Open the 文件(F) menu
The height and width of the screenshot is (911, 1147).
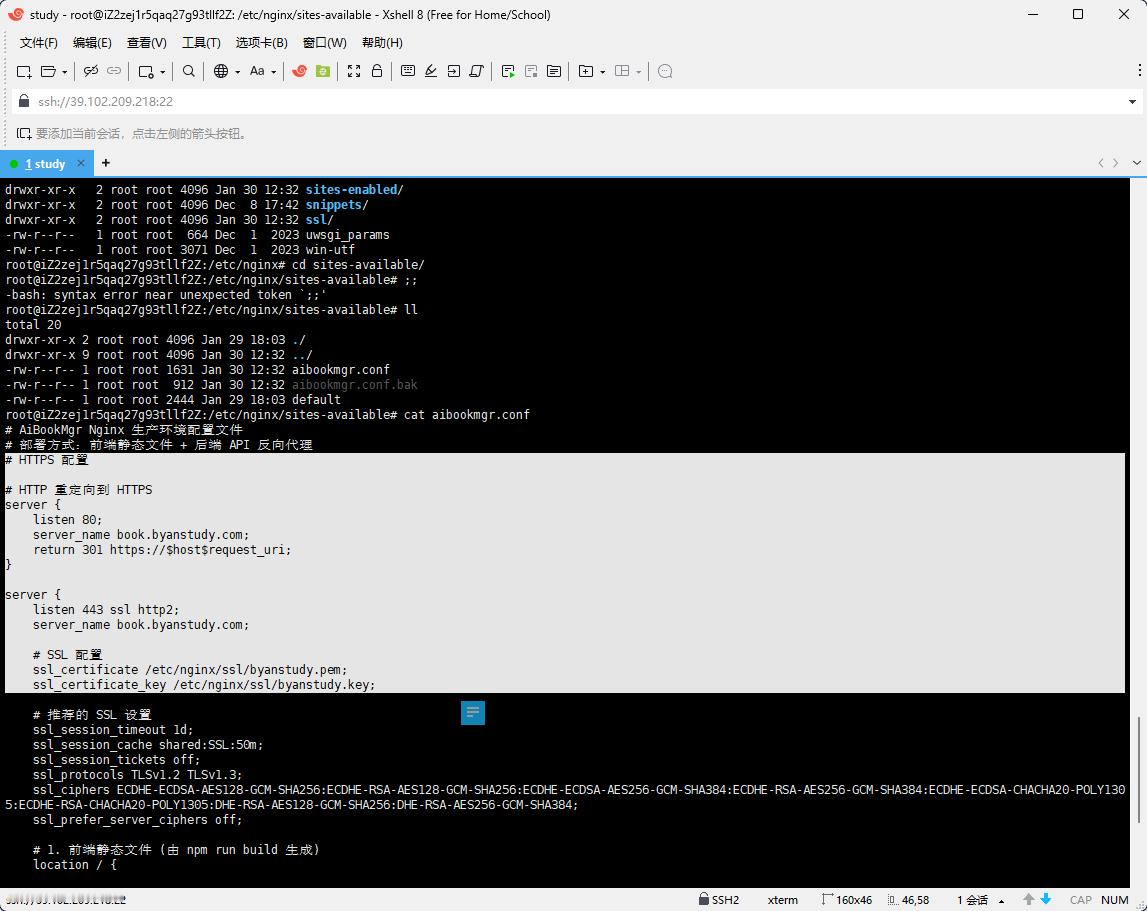(39, 42)
